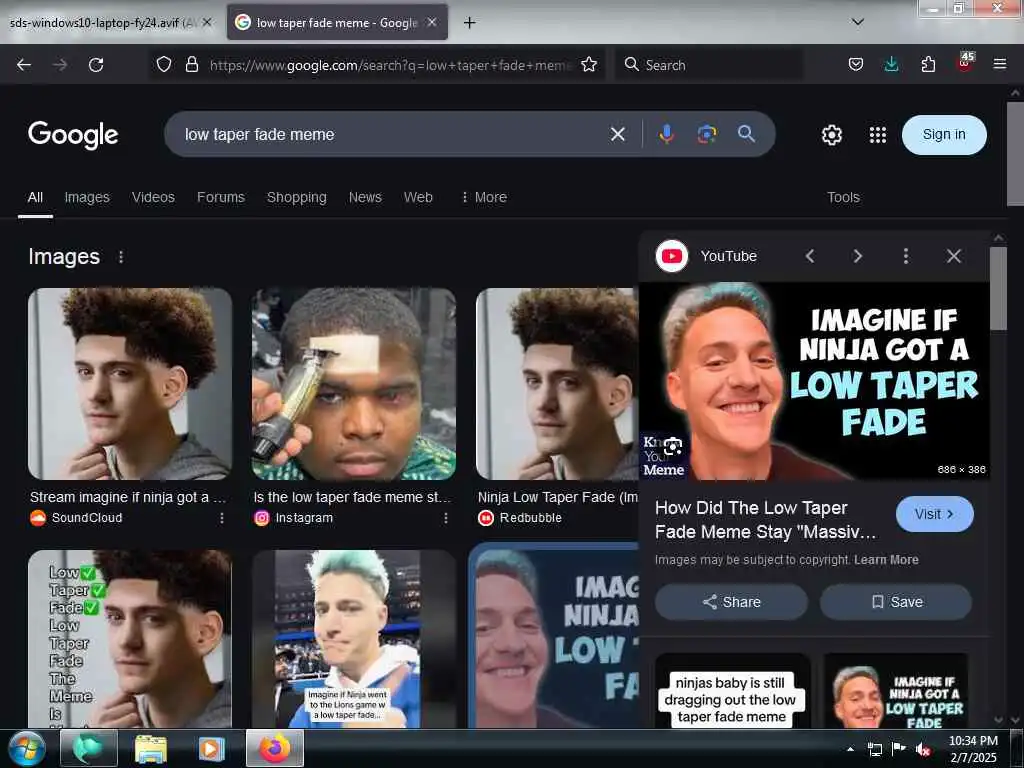Switch to the Web results tab

coord(418,197)
